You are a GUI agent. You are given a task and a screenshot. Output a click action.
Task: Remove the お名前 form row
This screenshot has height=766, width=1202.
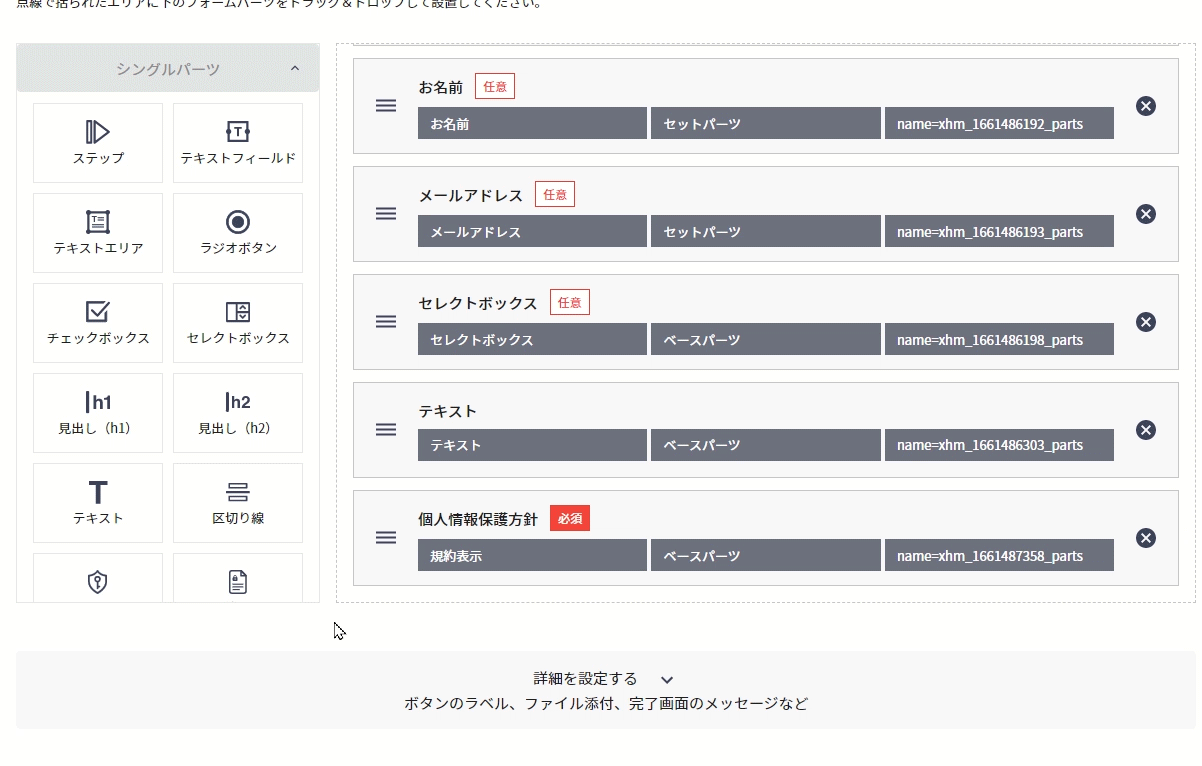click(1146, 106)
